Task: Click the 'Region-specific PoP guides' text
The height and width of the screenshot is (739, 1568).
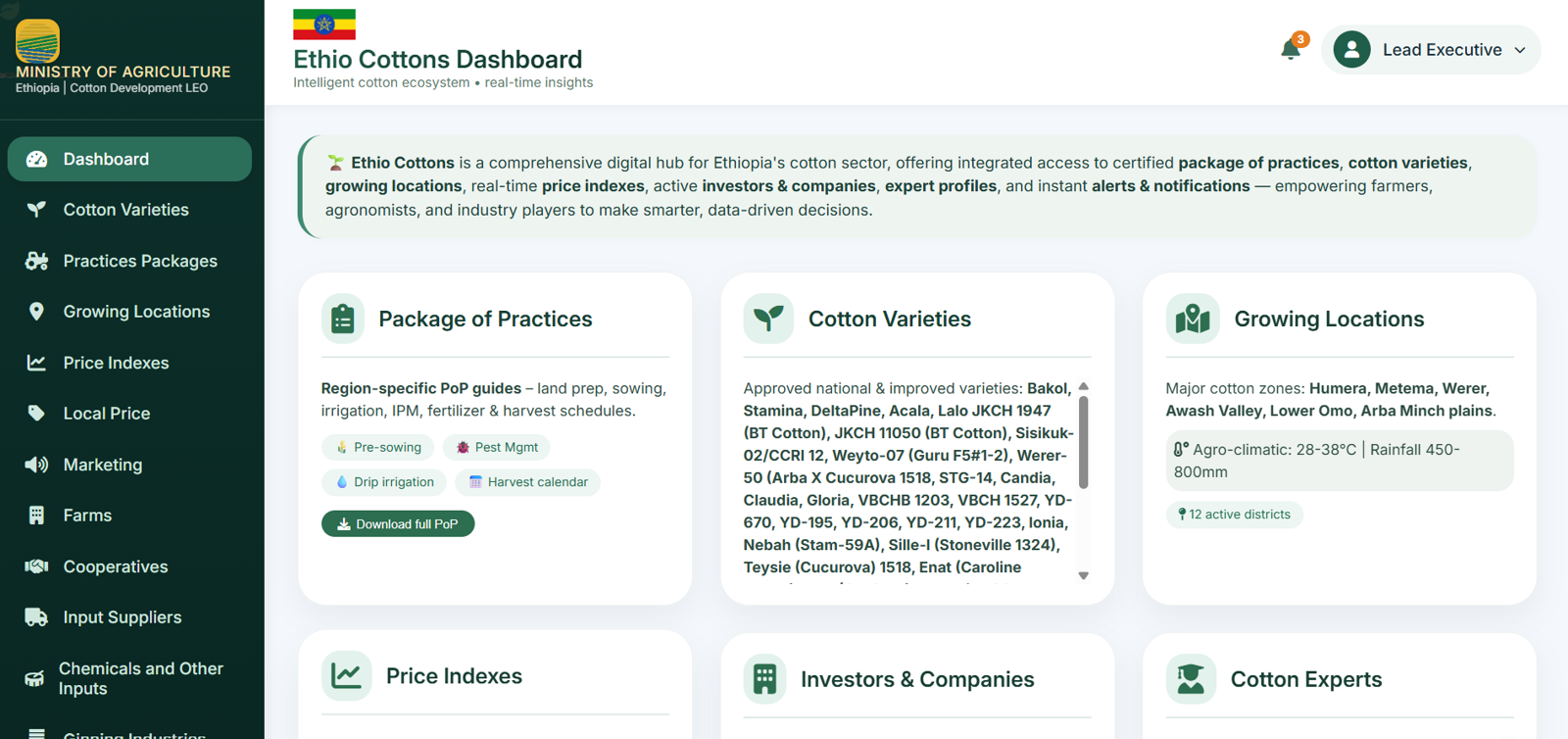Action: (421, 388)
